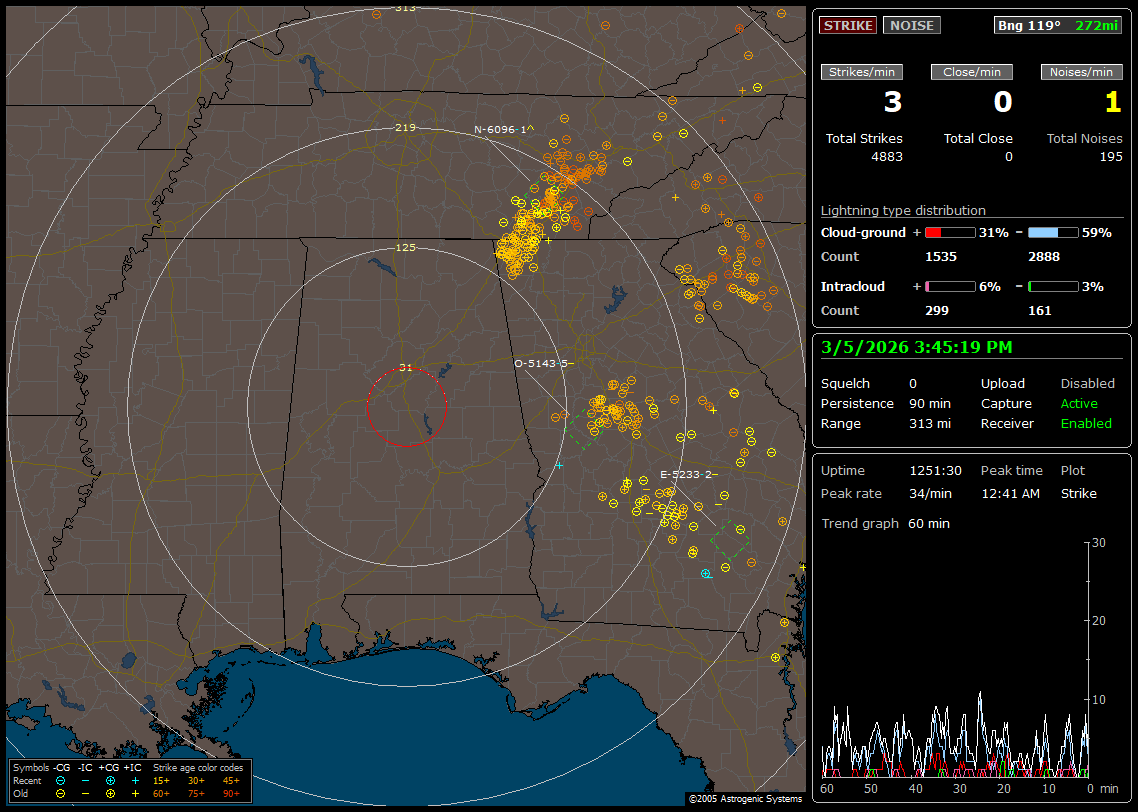Toggle the STRIKE indicator button
Screen dimensions: 1138x812
click(849, 25)
